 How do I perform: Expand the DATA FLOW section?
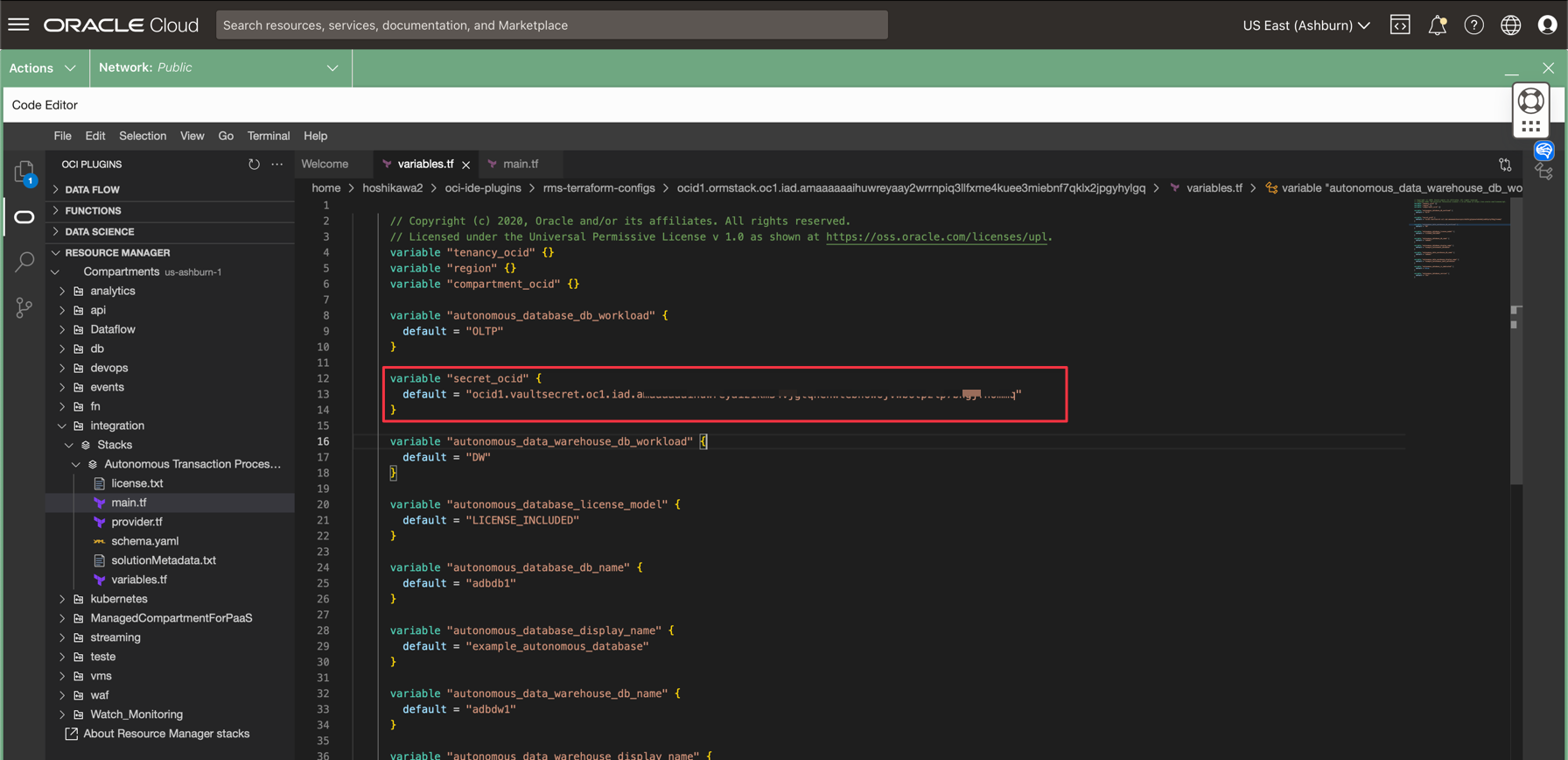170,190
